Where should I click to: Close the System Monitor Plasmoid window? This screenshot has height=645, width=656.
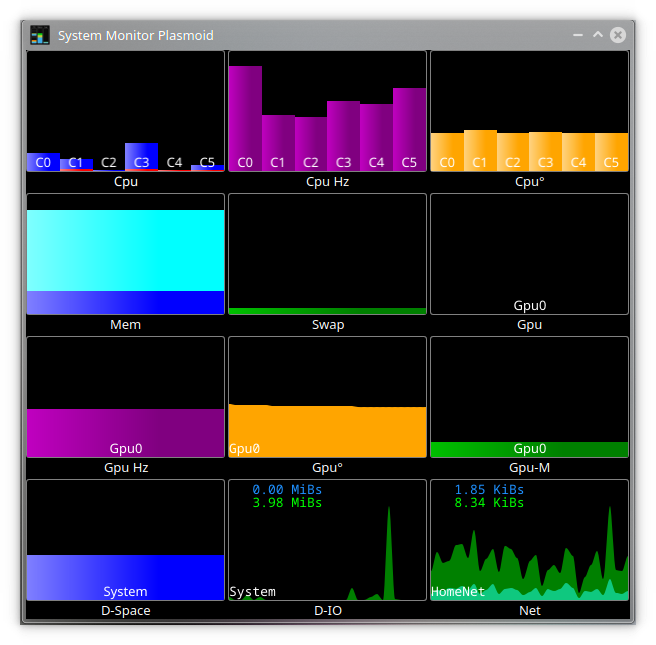pyautogui.click(x=618, y=35)
